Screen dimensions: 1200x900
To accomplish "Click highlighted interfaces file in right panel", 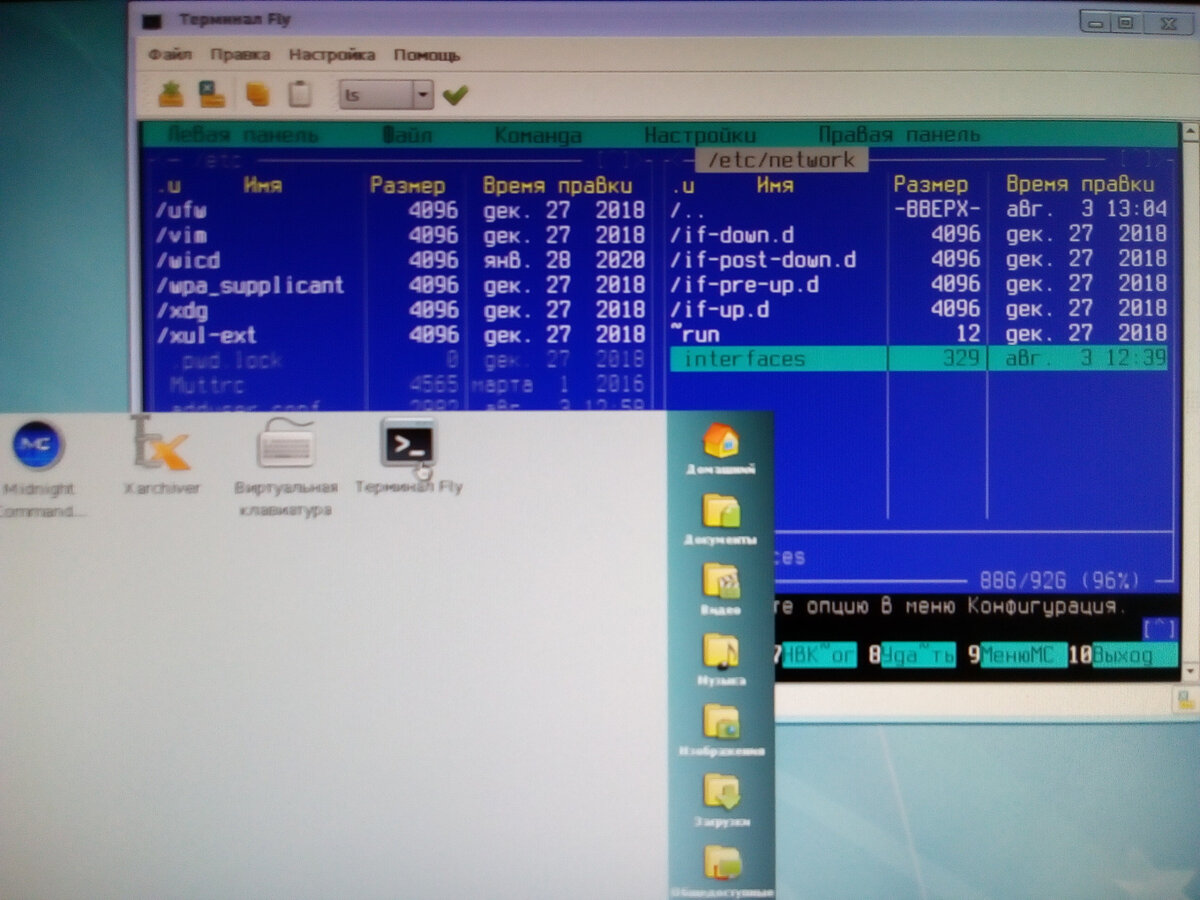I will pyautogui.click(x=919, y=359).
